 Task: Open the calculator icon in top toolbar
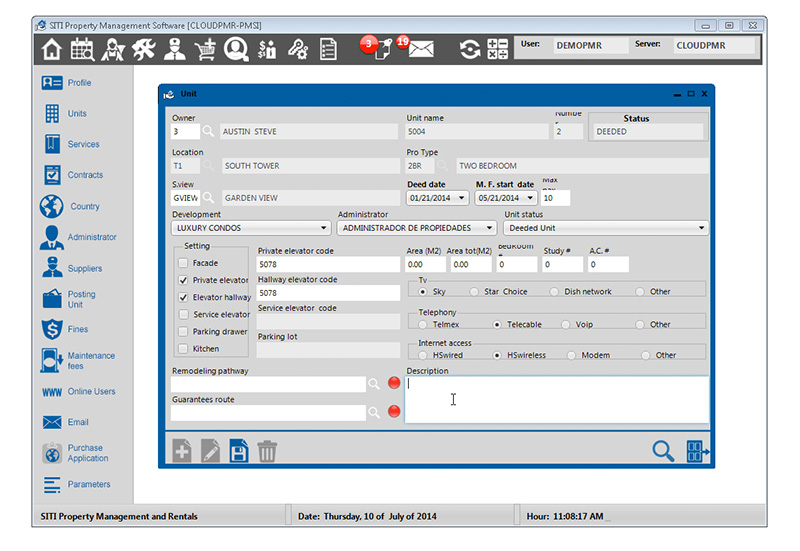(x=497, y=49)
